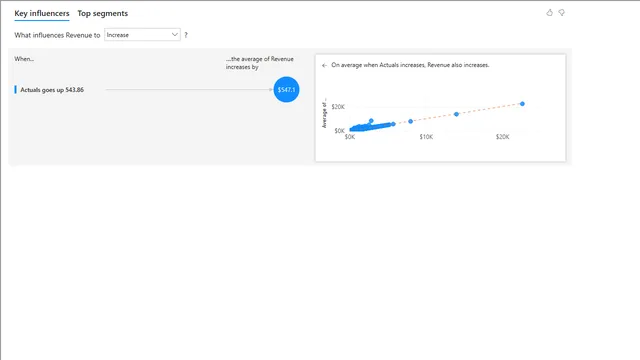Click the $0K x-axis label

[350, 137]
